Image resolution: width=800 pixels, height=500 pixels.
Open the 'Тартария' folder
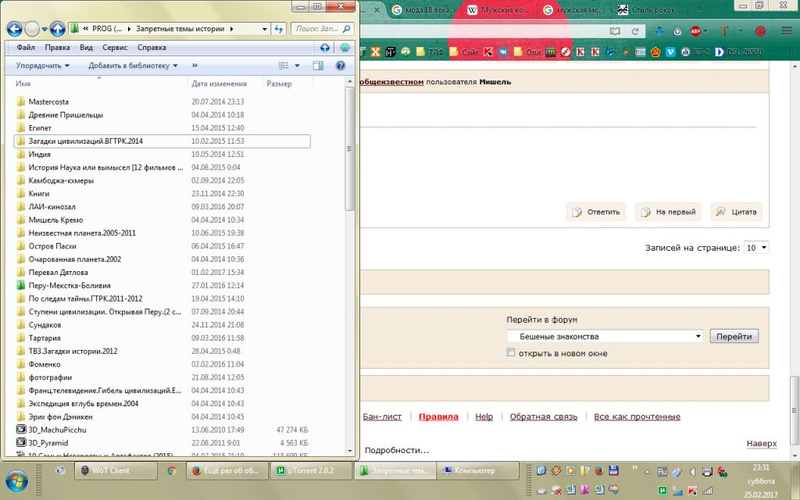[x=46, y=337]
